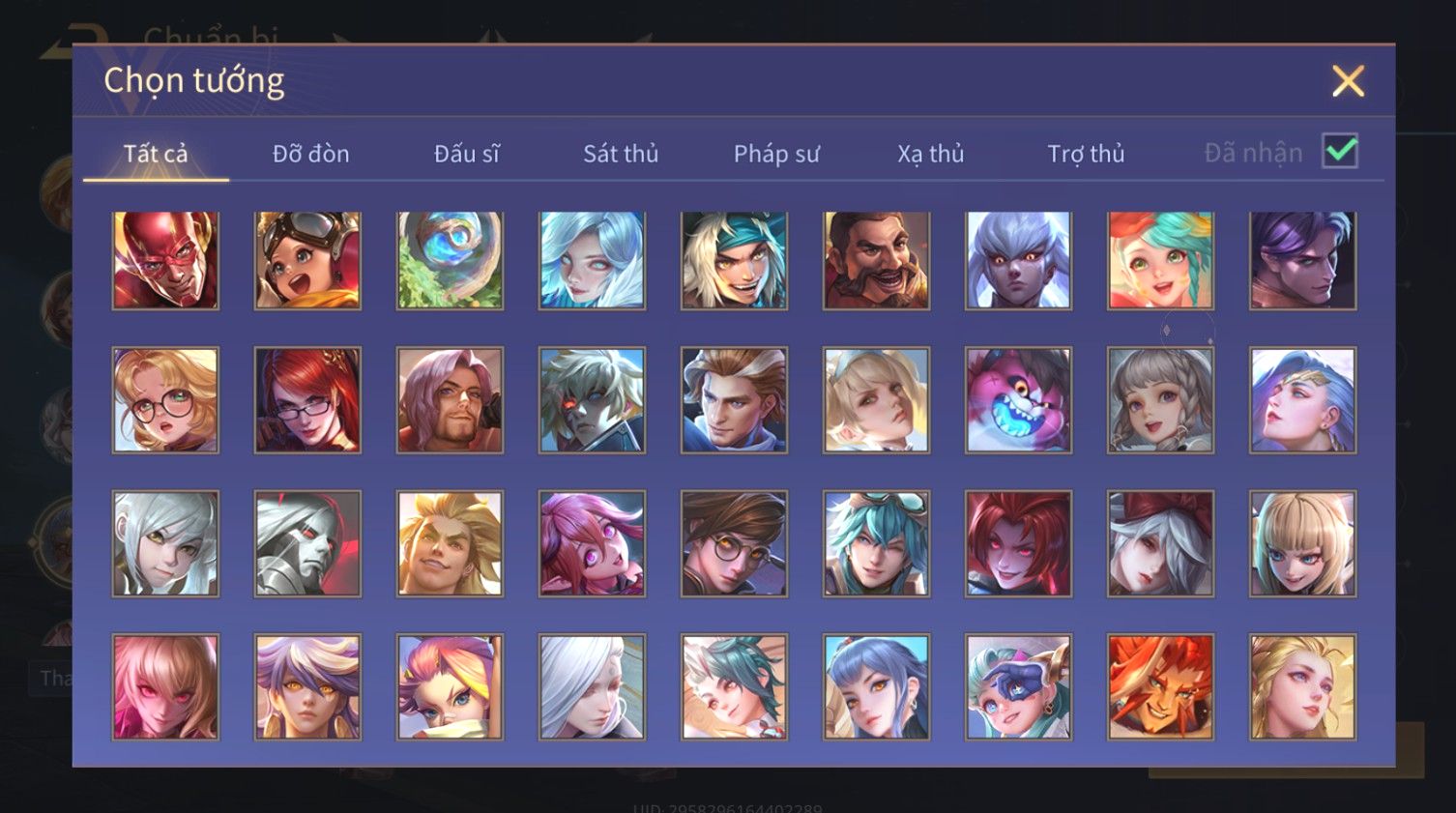Select the orange flame-haired beast hero portrait
The width and height of the screenshot is (1456, 813).
(1160, 687)
